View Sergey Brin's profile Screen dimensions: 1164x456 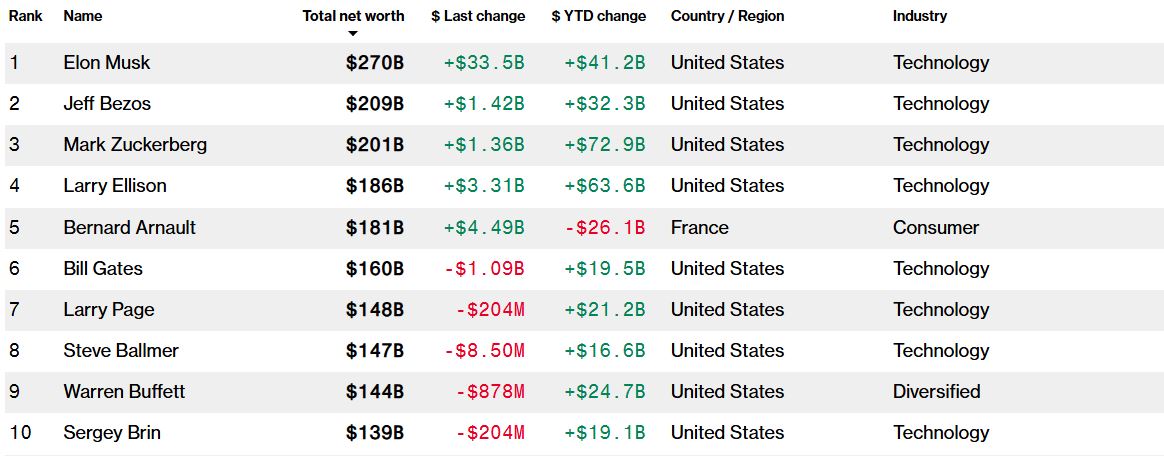point(112,433)
